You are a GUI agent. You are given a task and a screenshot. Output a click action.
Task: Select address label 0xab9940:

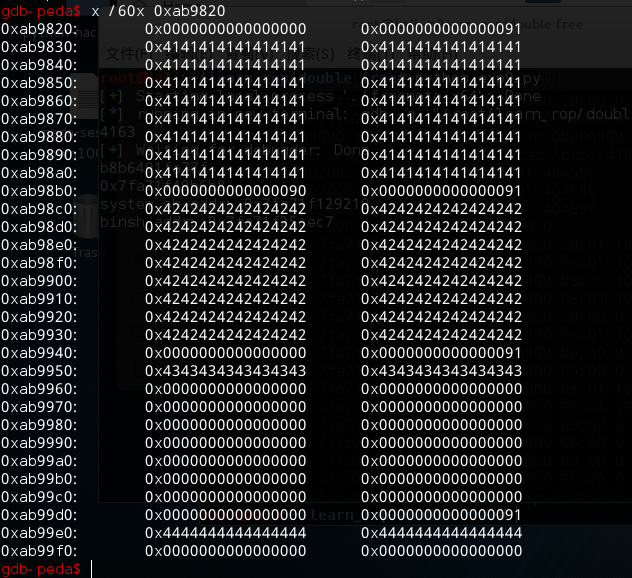coord(39,353)
